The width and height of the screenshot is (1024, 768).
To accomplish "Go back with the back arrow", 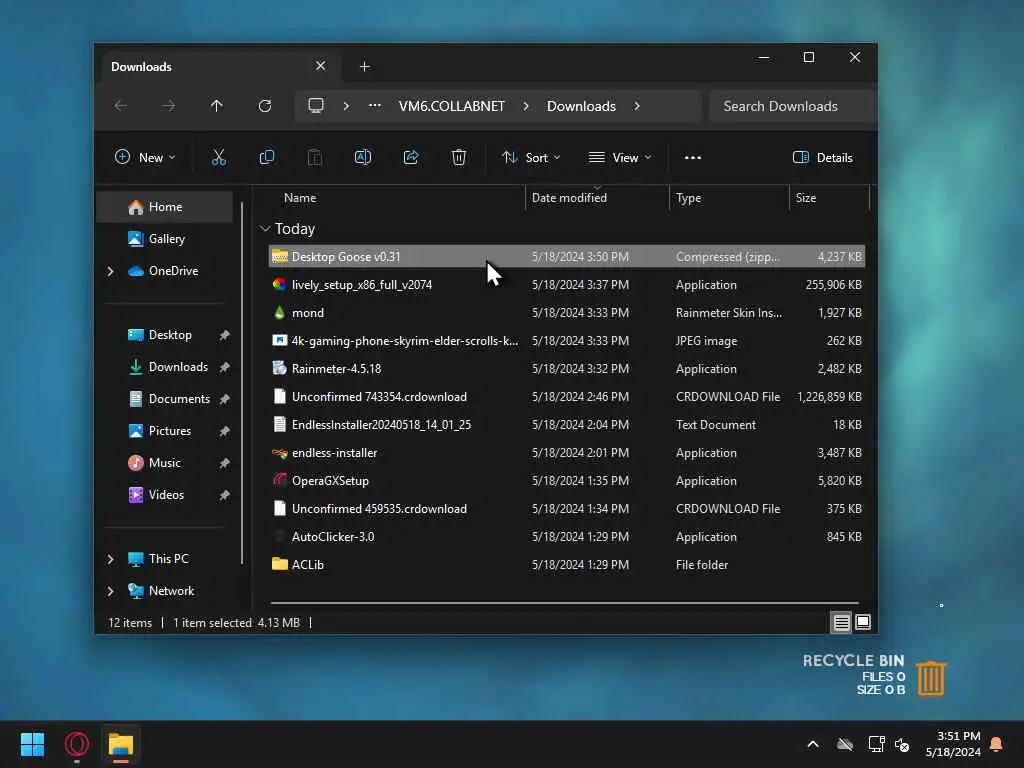I will 121,106.
